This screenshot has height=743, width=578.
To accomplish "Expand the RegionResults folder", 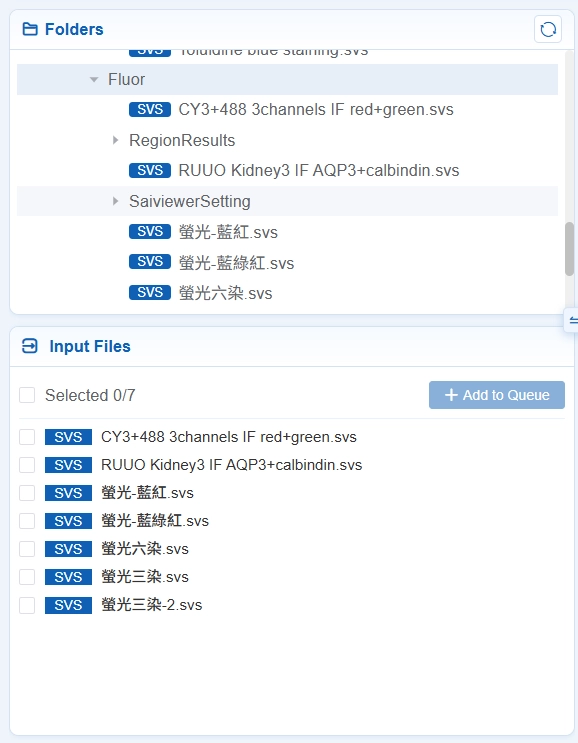I will (x=115, y=140).
